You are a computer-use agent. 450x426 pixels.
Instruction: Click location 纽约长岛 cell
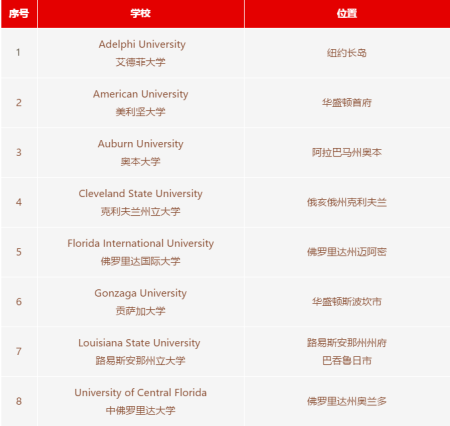pos(347,53)
